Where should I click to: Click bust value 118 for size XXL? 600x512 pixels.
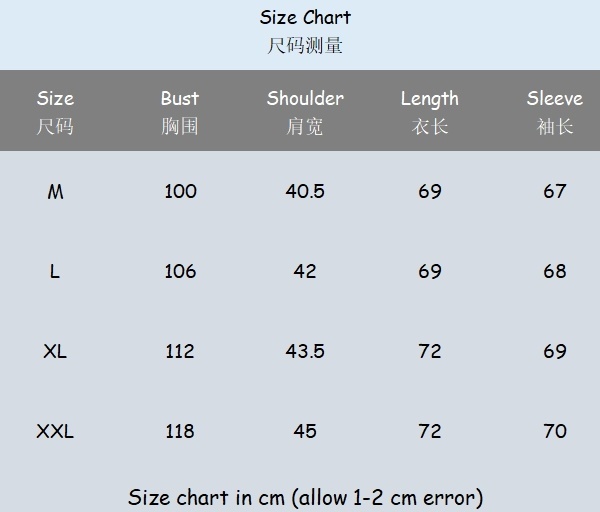point(180,432)
